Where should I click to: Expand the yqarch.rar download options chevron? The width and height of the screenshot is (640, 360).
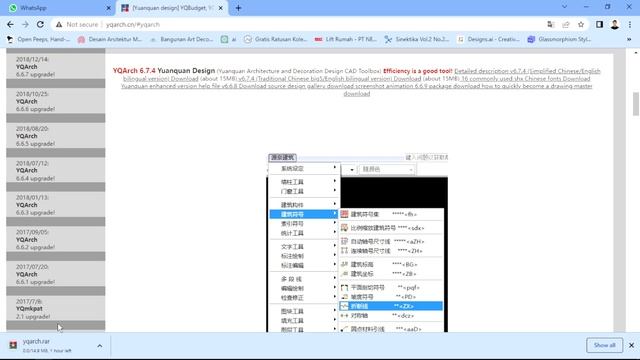(x=100, y=346)
